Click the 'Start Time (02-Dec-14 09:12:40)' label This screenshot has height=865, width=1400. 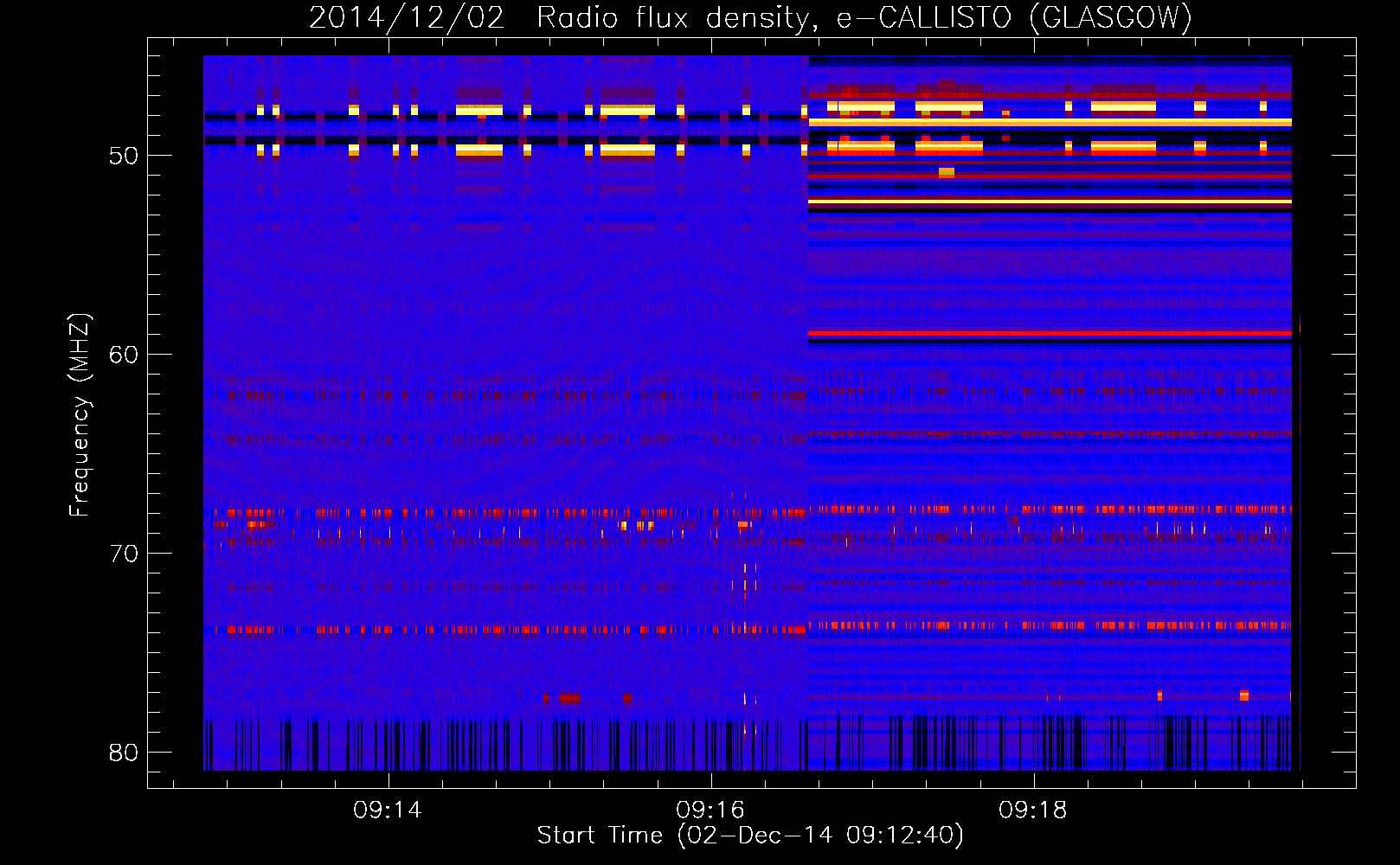click(x=750, y=836)
